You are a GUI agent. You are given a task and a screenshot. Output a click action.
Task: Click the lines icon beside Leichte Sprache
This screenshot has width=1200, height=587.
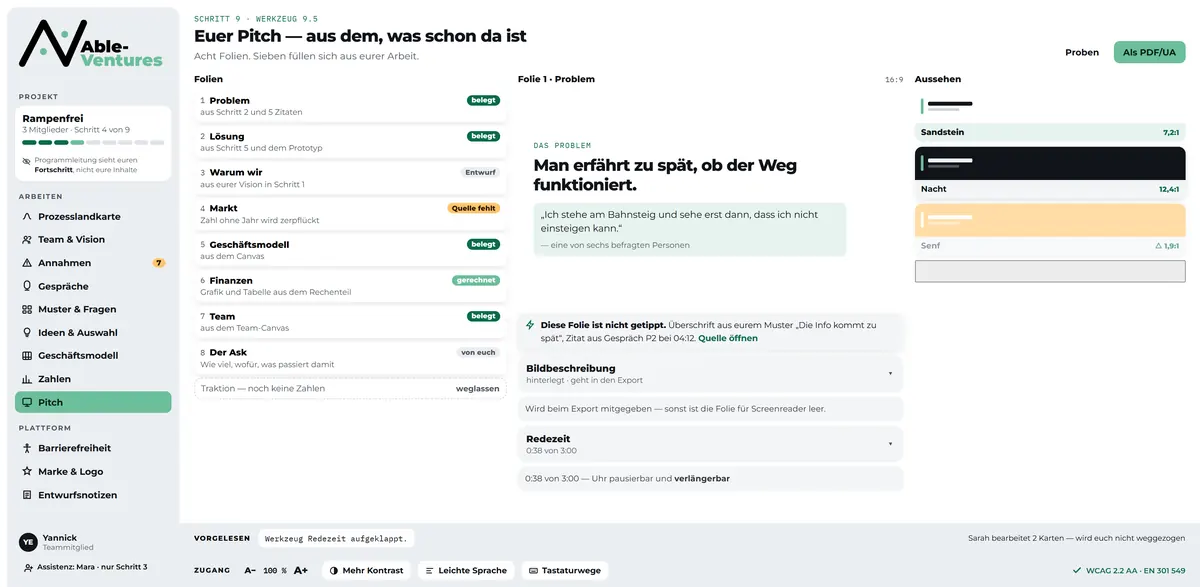pyautogui.click(x=429, y=570)
